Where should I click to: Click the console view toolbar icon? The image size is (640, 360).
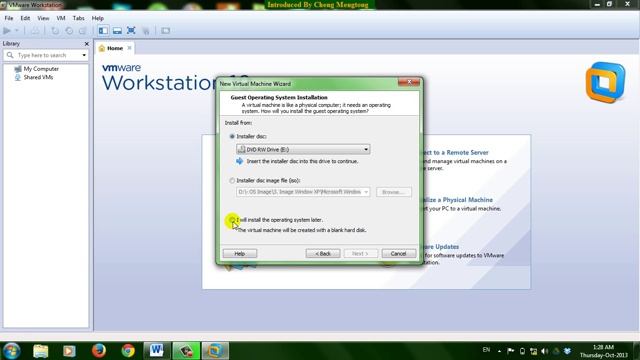coord(165,31)
